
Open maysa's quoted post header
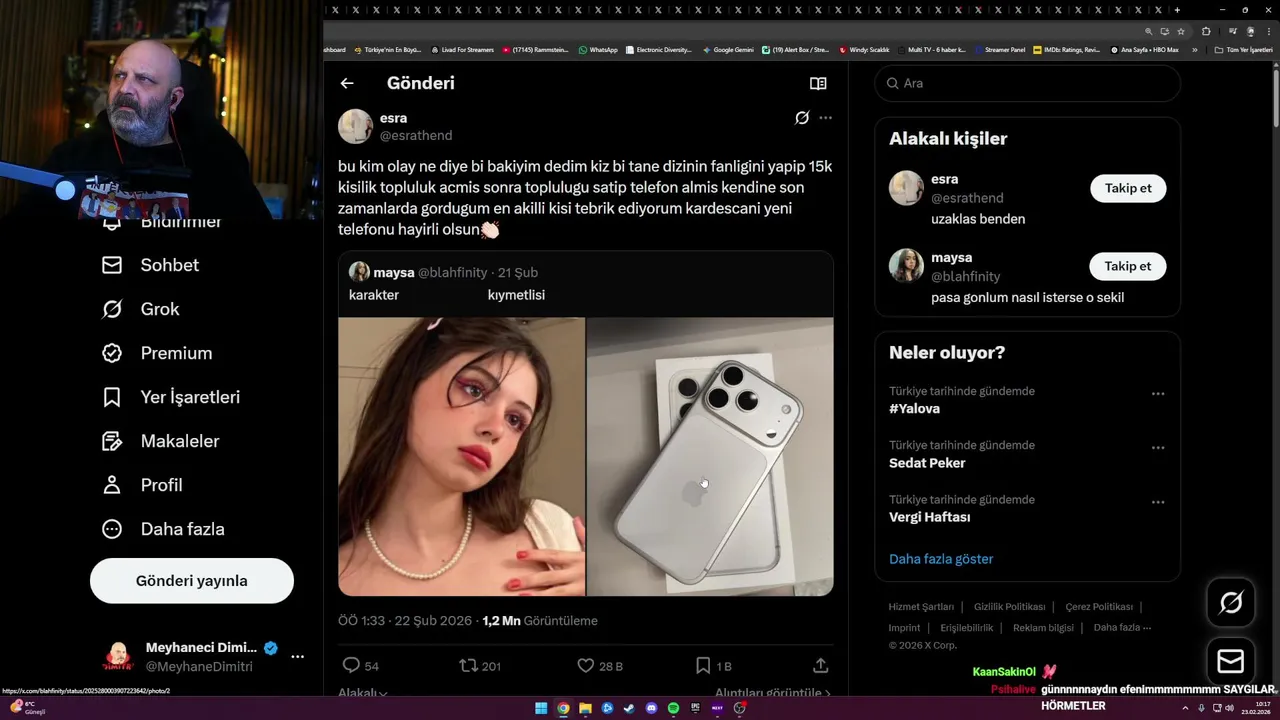[x=443, y=272]
